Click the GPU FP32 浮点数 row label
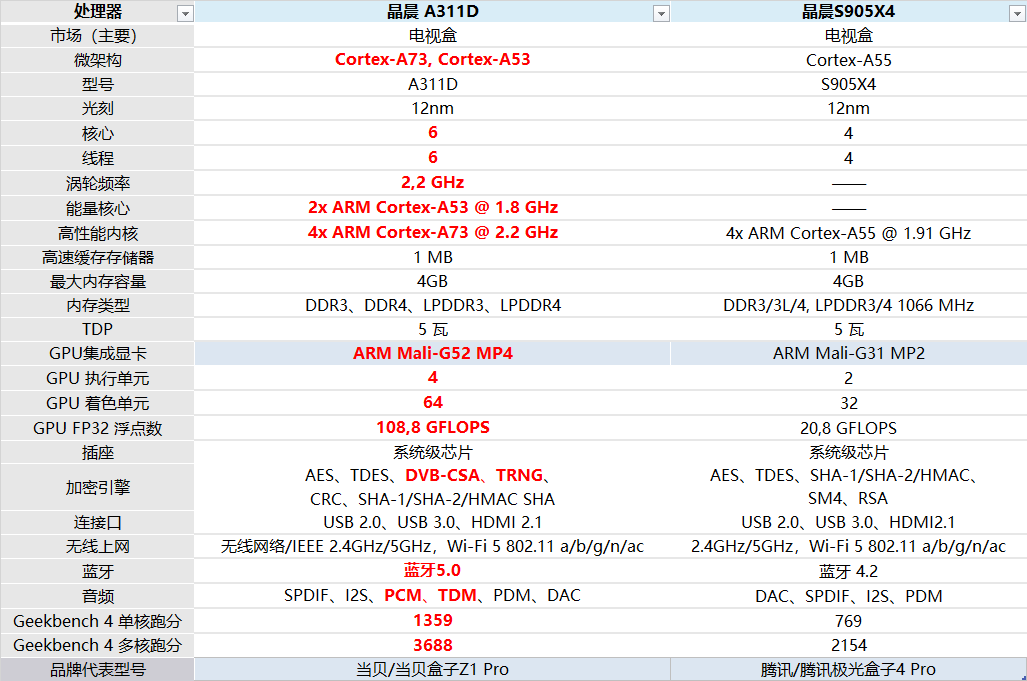Viewport: 1027px width, 681px height. 97,428
